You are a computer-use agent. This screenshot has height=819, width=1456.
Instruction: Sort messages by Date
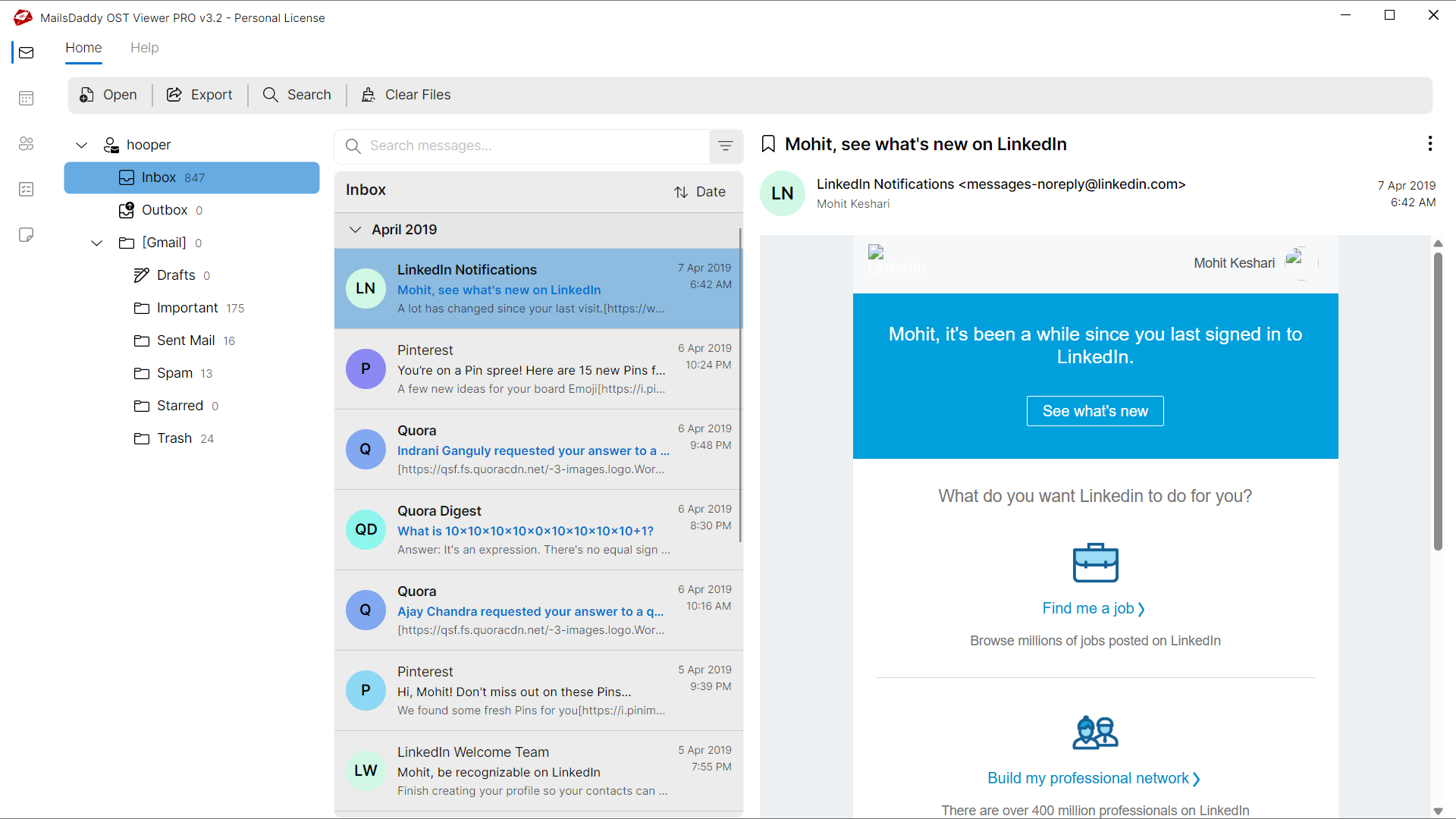pos(700,192)
